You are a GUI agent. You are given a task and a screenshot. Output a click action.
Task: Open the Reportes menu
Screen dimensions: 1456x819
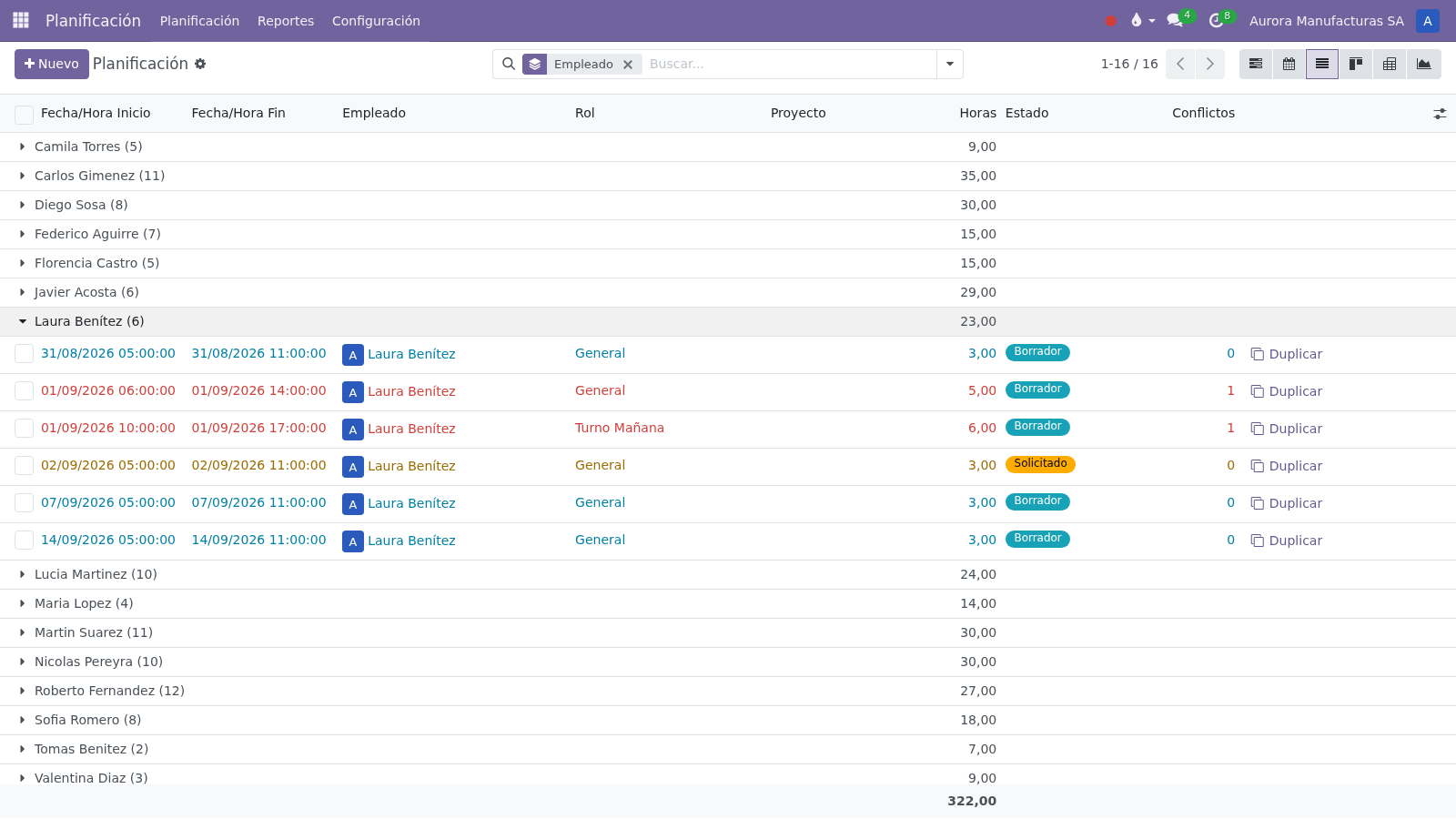click(286, 21)
